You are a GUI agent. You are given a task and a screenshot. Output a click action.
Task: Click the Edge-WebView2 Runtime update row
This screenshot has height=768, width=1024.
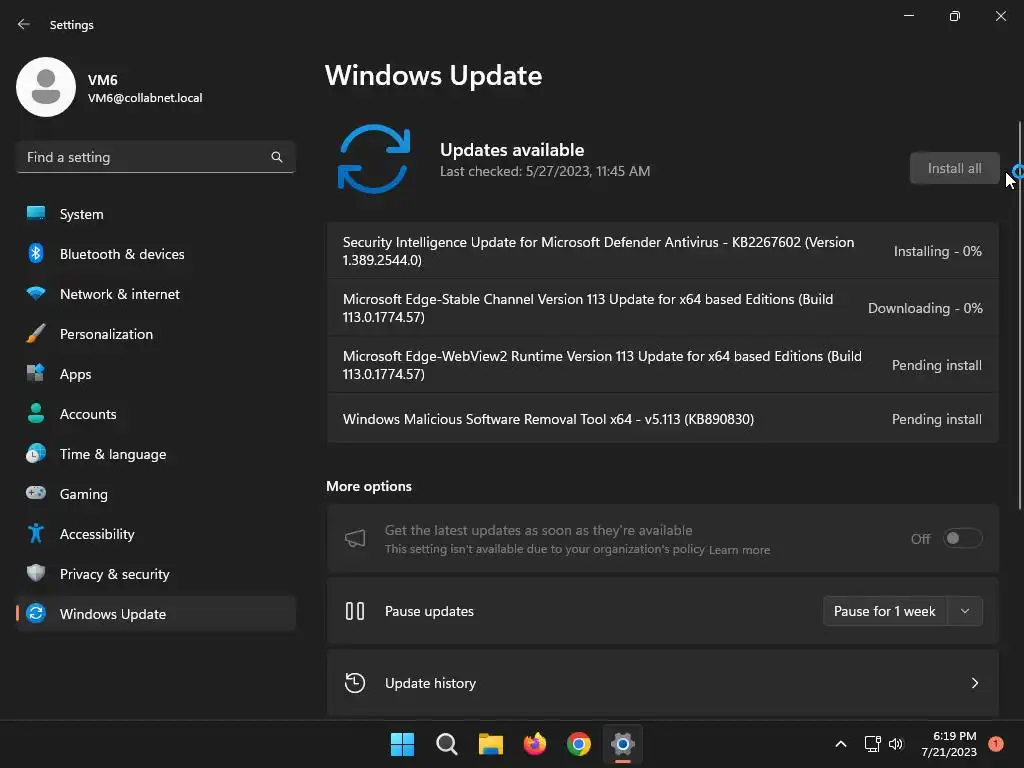[x=663, y=364]
